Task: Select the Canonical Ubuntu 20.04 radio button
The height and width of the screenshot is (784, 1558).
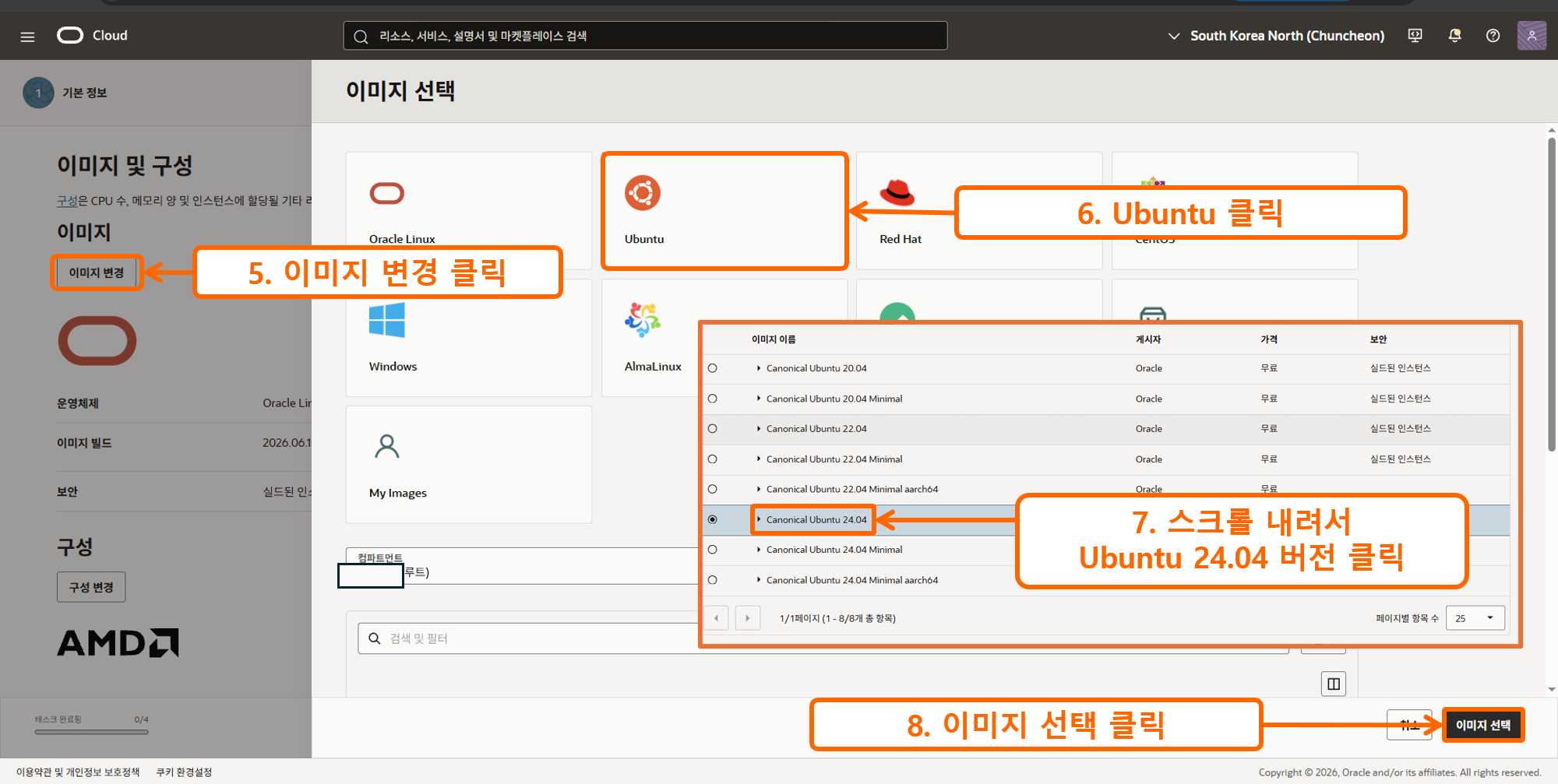Action: (x=713, y=368)
